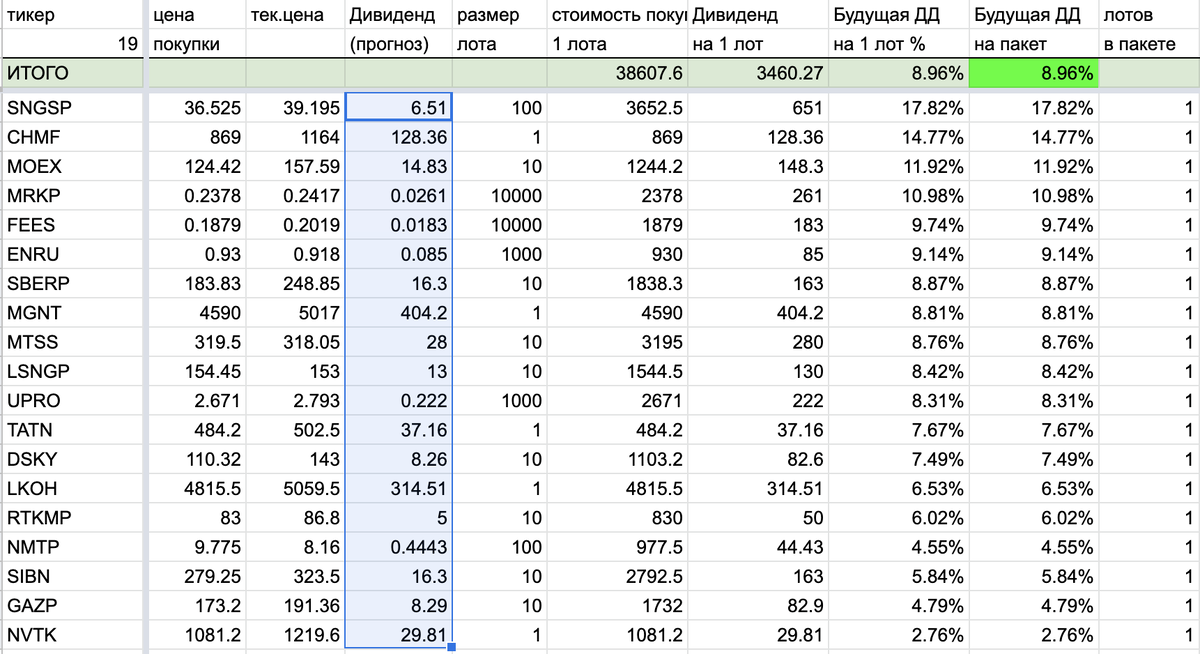
Task: Select CHMF current price 1164
Action: point(295,137)
